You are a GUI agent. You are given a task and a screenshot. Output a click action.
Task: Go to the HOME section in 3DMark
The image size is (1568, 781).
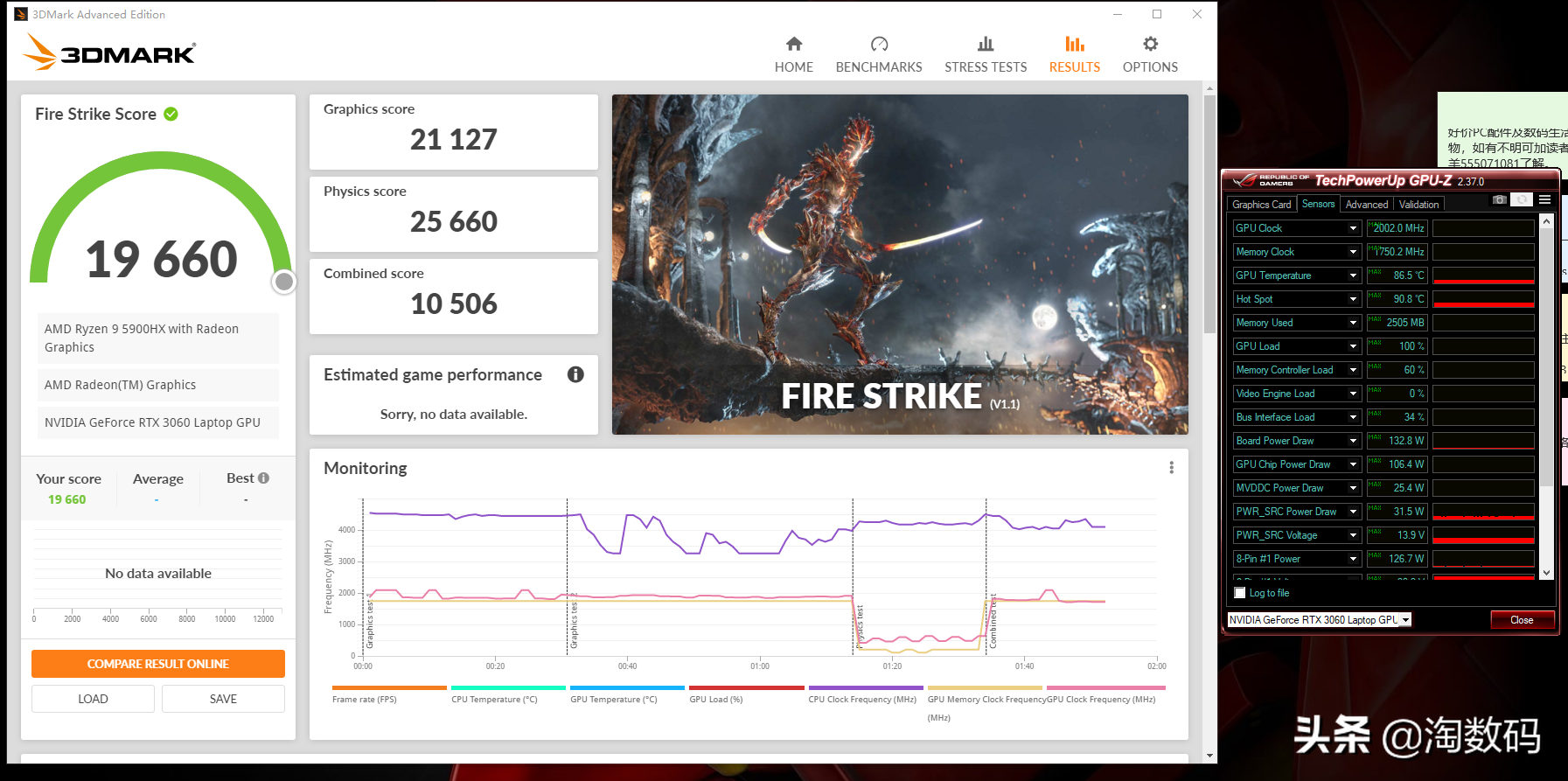793,54
